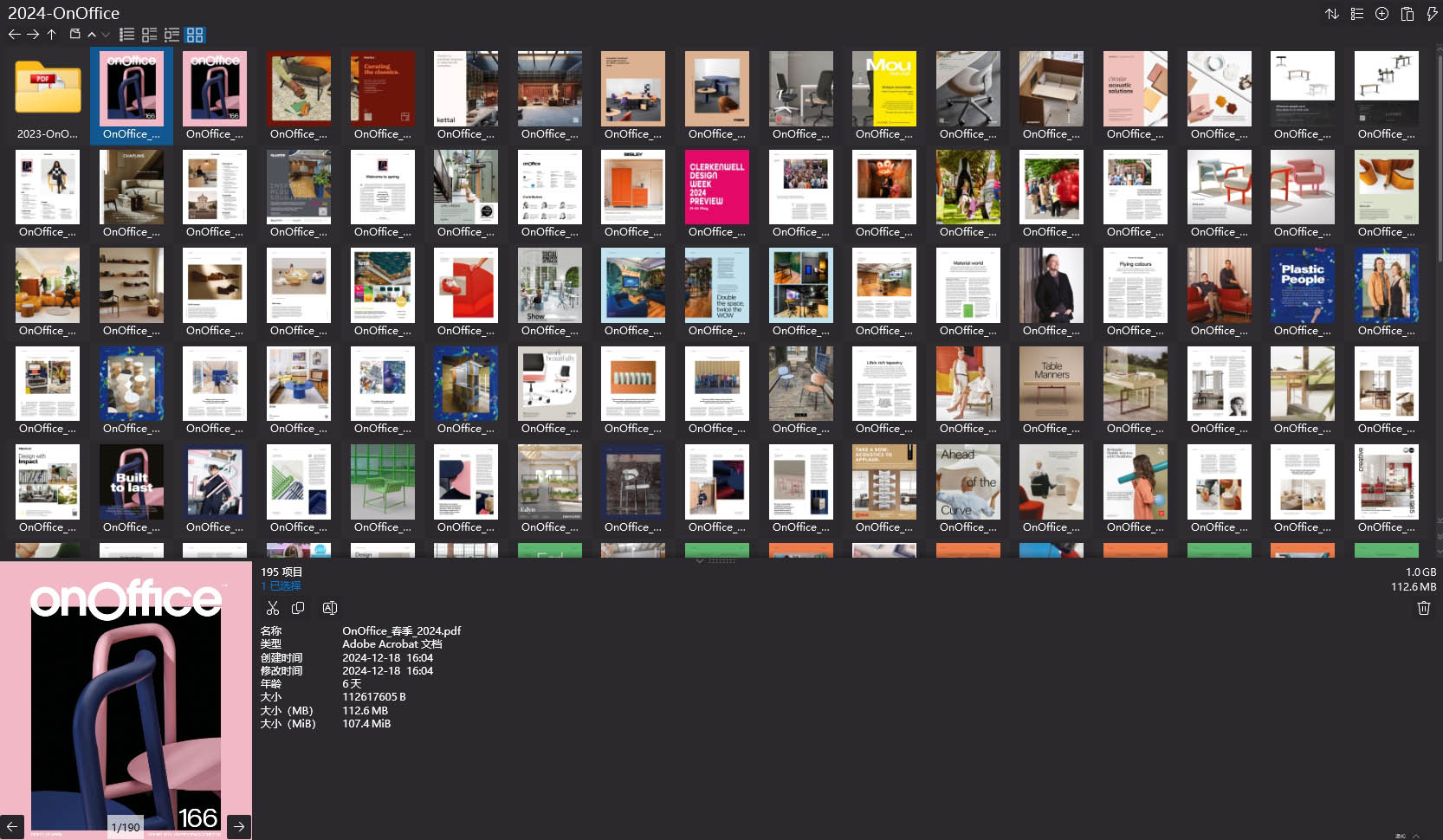The width and height of the screenshot is (1443, 840).
Task: Select the circular acoustic solutions pink thumbnail
Action: tap(1136, 88)
